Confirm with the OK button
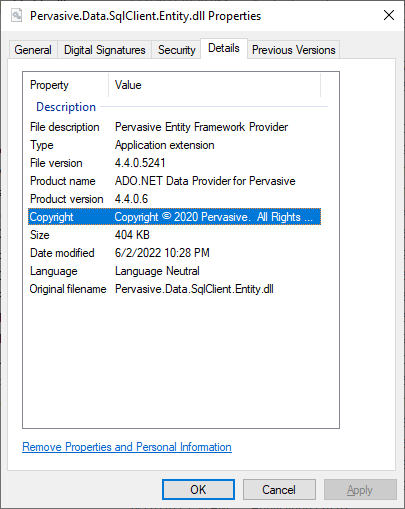 pyautogui.click(x=198, y=490)
